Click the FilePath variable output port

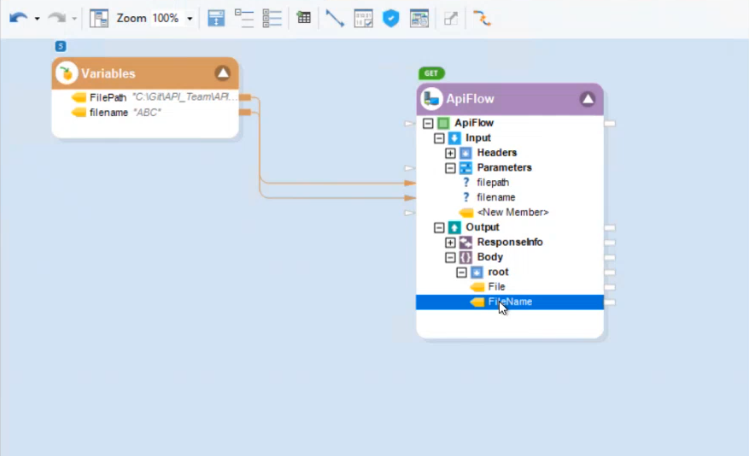(245, 97)
